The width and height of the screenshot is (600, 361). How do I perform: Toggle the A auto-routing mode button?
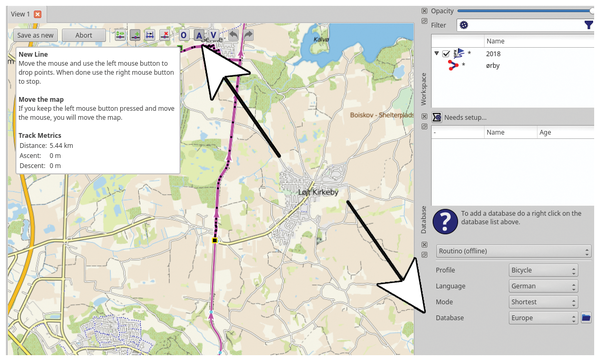tap(199, 35)
